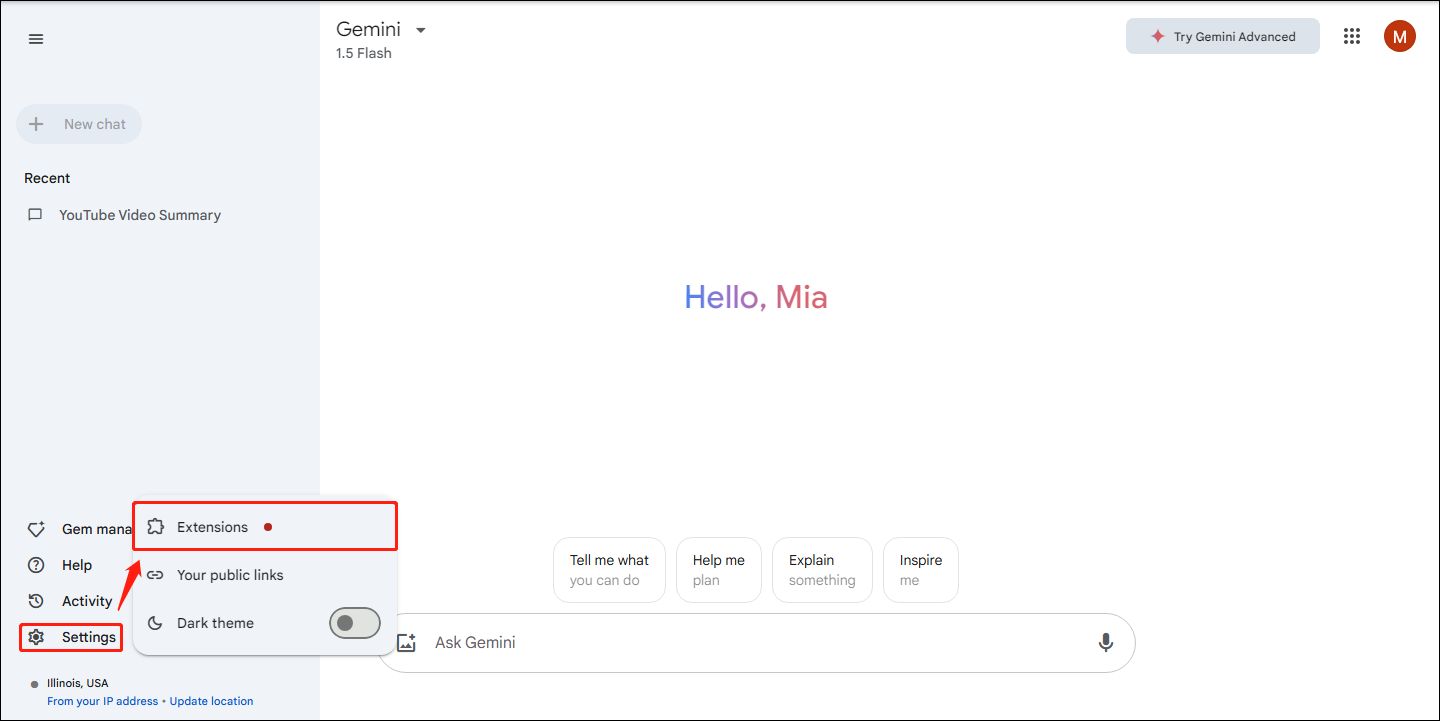Open the hamburger main menu icon
The image size is (1440, 721).
[36, 39]
